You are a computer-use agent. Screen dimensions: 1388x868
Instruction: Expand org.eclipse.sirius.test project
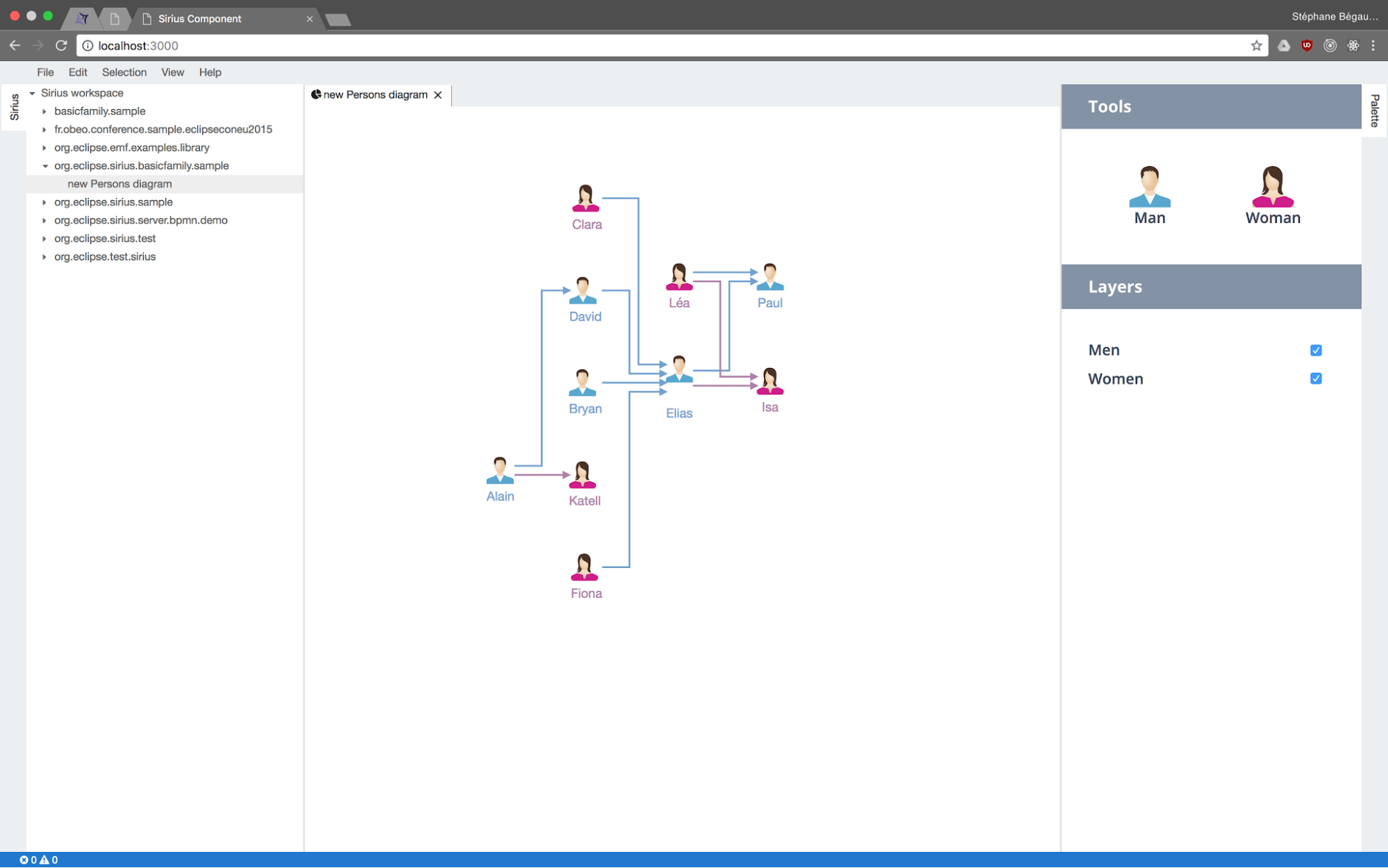tap(44, 238)
